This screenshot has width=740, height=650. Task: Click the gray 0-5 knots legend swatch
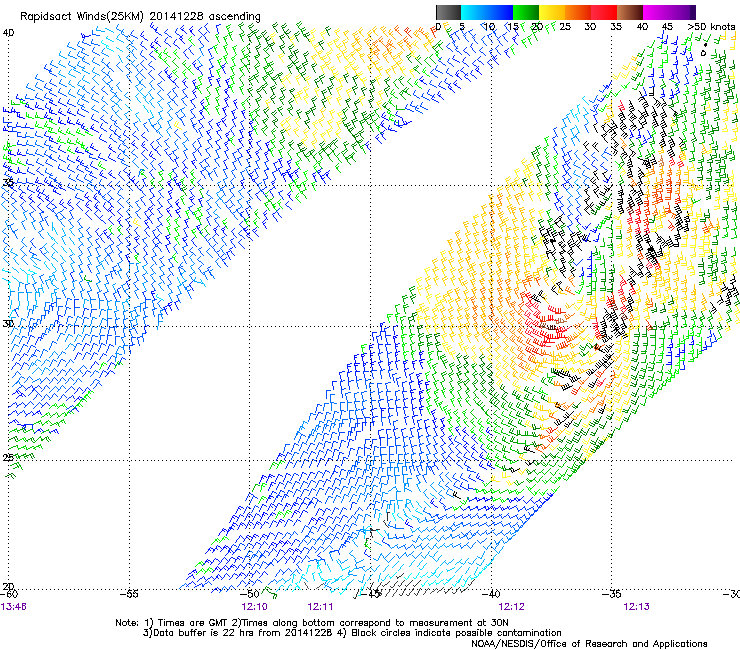tap(448, 12)
